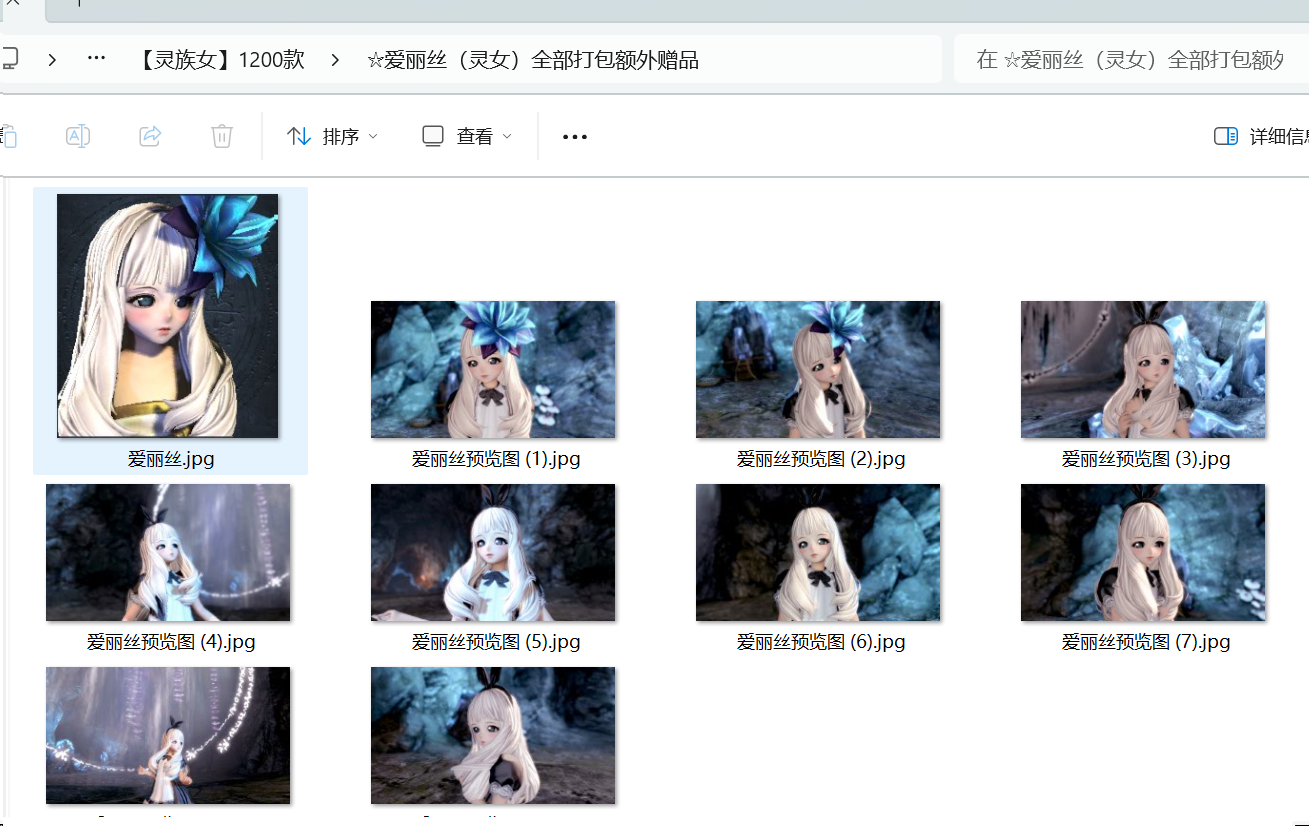Click the ellipsis in the address breadcrumb
1309x826 pixels.
97,59
